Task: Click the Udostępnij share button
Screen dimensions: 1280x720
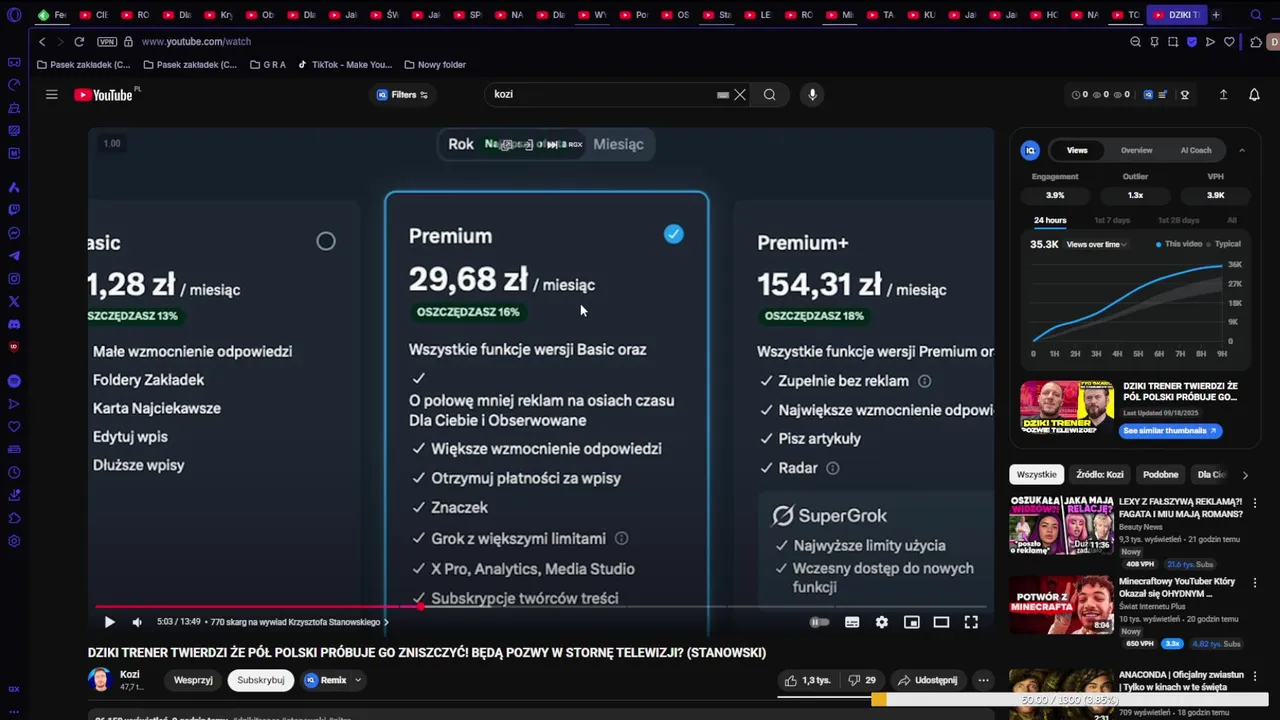Action: [x=927, y=680]
